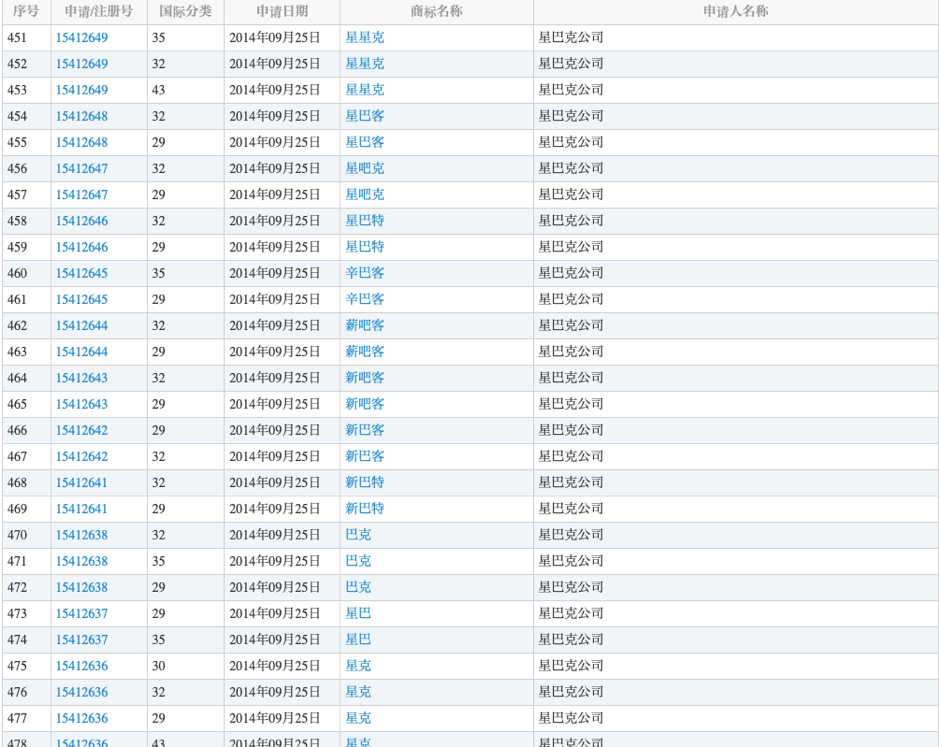
Task: Open trademark 新巴特 in row 468
Action: [x=365, y=483]
